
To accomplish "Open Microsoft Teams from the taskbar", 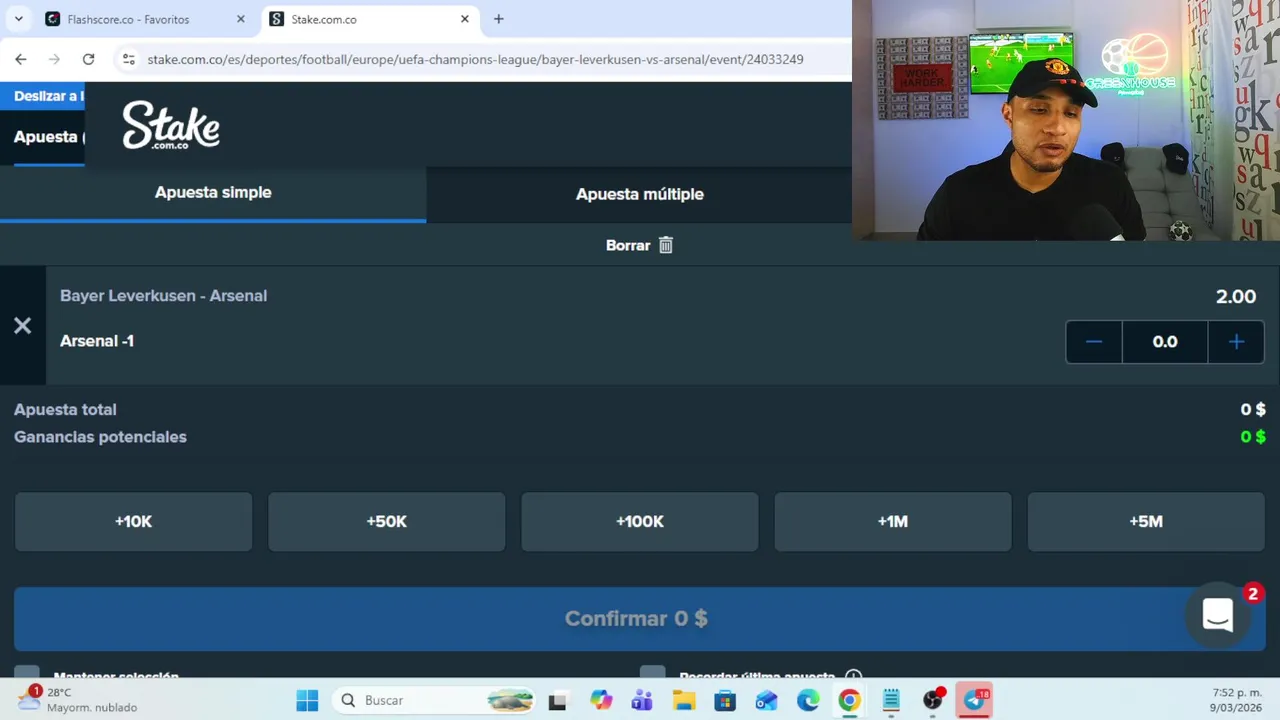I will pyautogui.click(x=642, y=700).
